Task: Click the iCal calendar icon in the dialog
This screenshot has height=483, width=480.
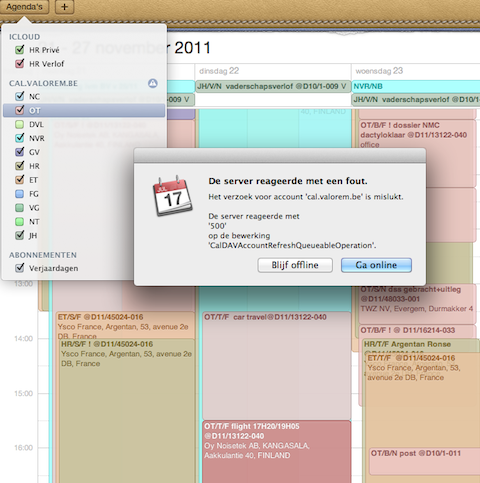Action: [172, 196]
